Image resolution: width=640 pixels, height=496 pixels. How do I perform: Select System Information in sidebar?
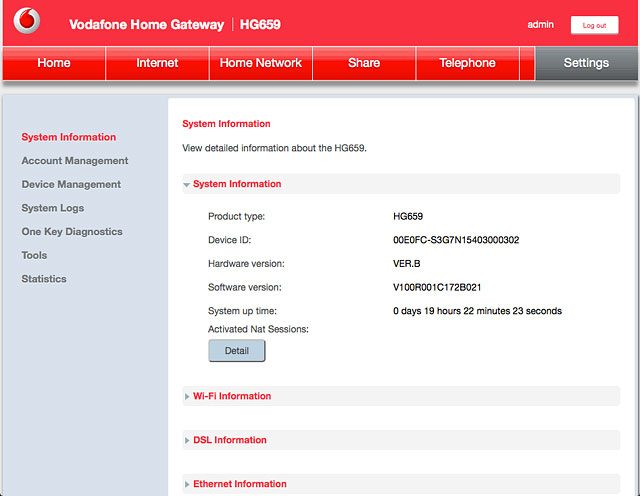69,137
